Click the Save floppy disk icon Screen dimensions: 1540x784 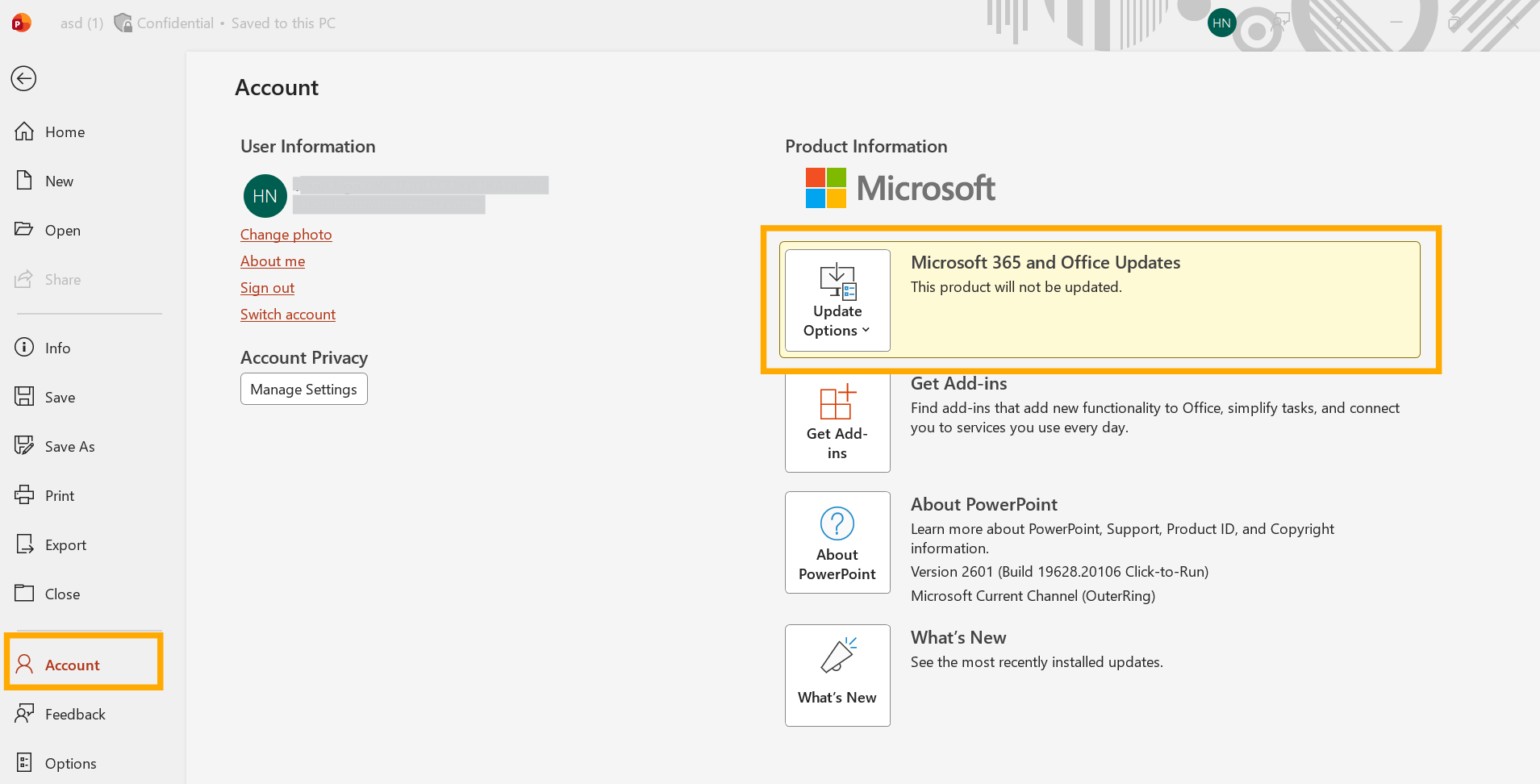coord(24,396)
